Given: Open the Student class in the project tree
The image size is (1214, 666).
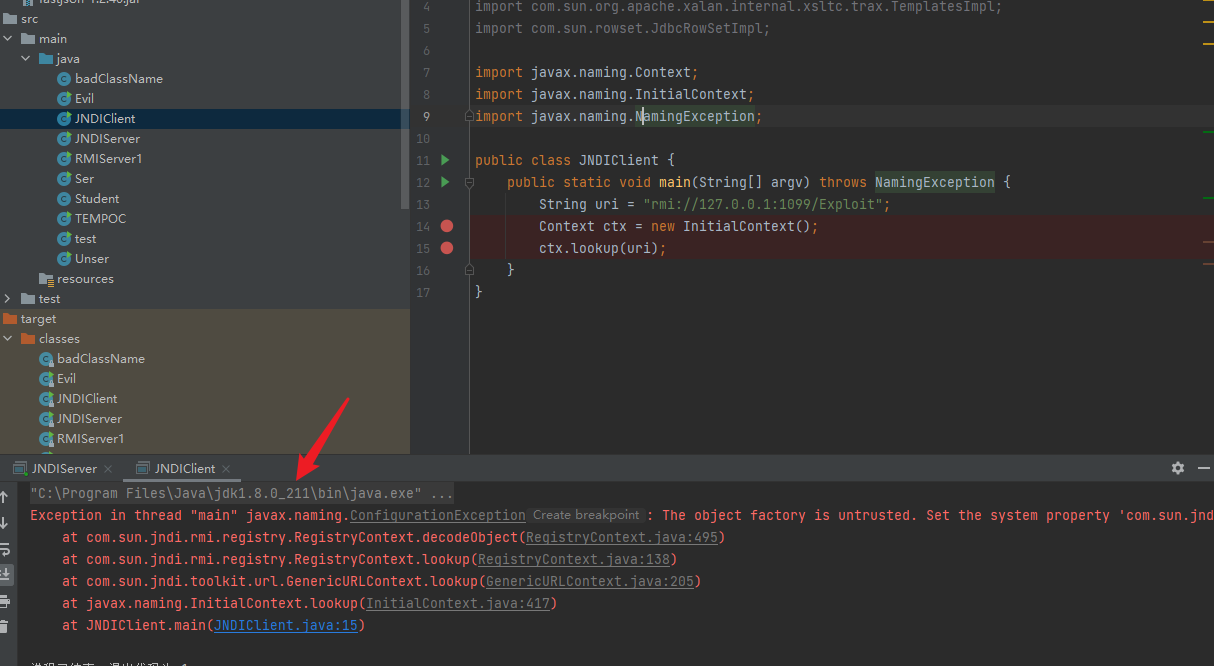Looking at the screenshot, I should (x=97, y=198).
